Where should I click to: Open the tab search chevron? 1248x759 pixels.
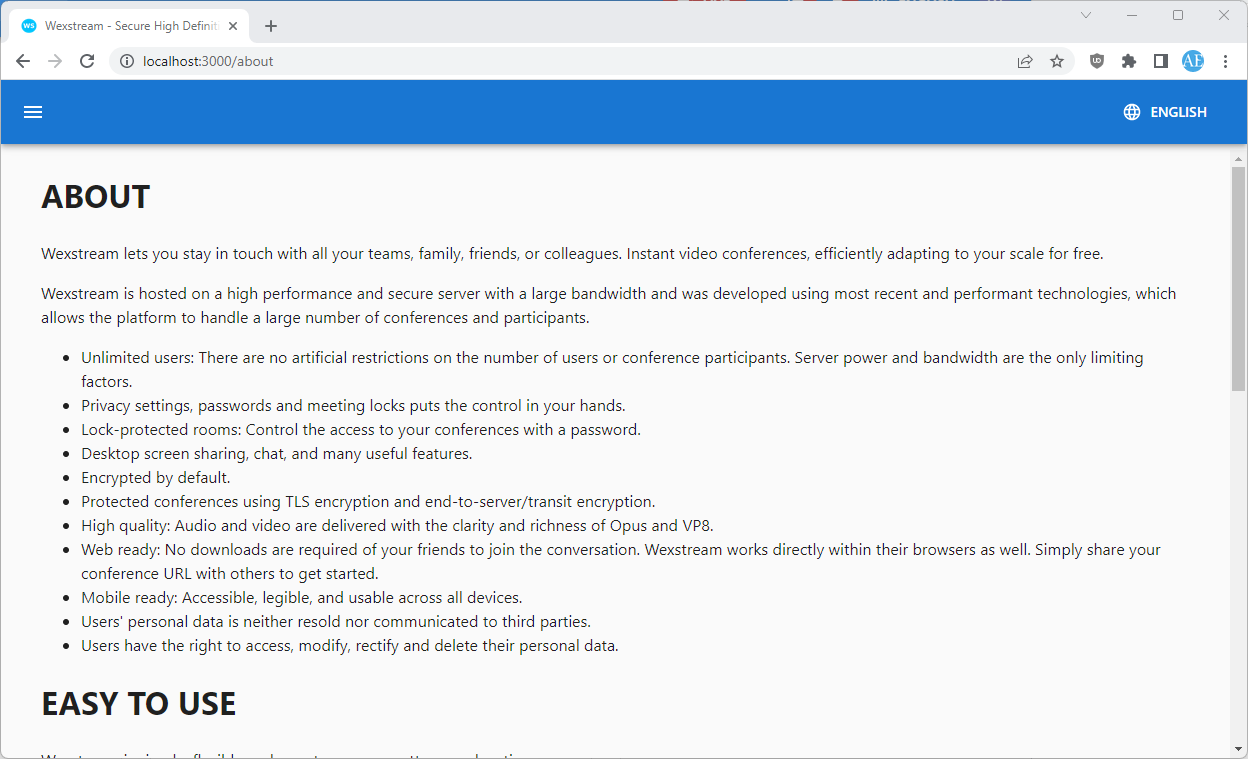tap(1086, 15)
